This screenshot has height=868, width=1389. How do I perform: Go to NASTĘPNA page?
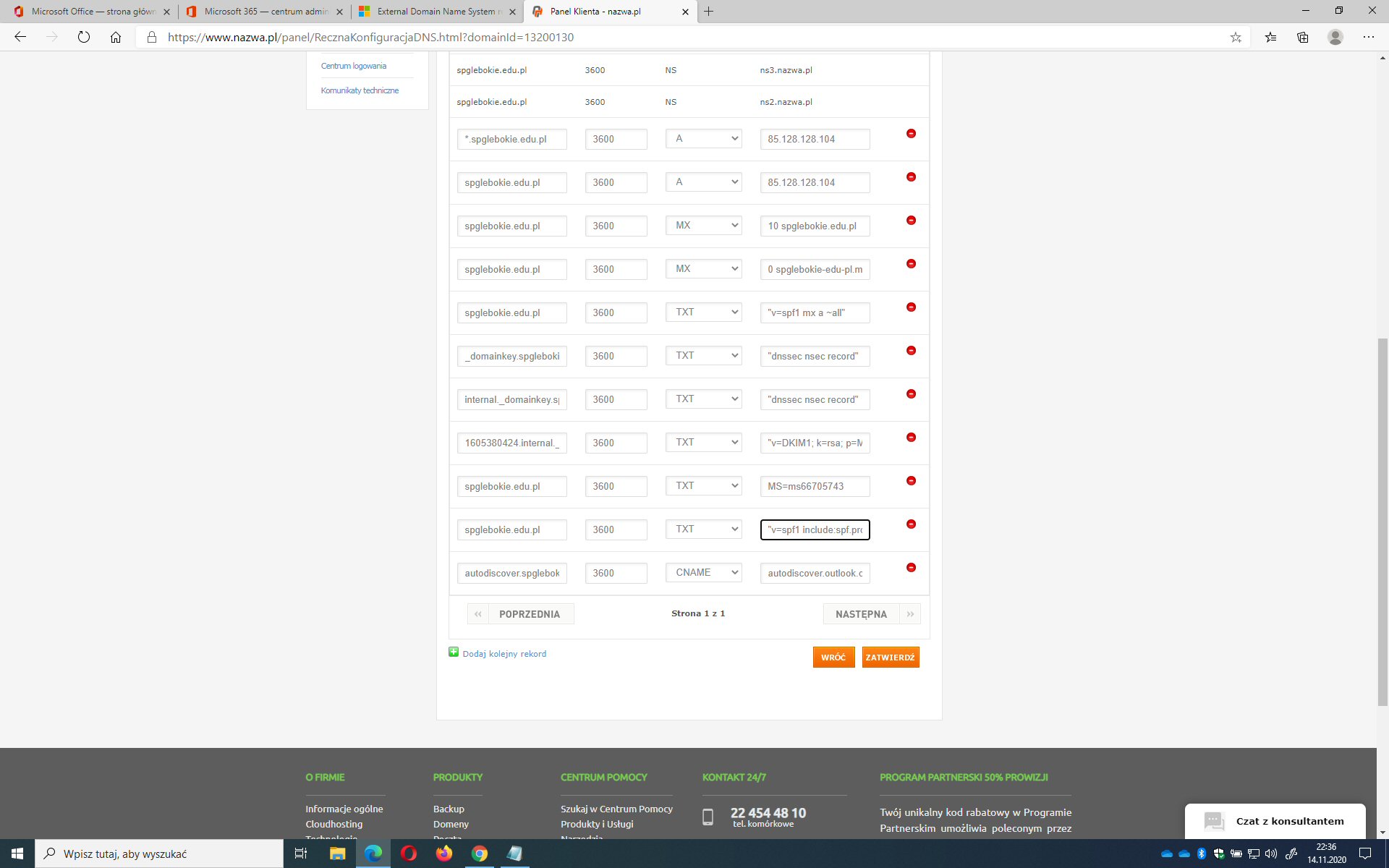(x=861, y=614)
